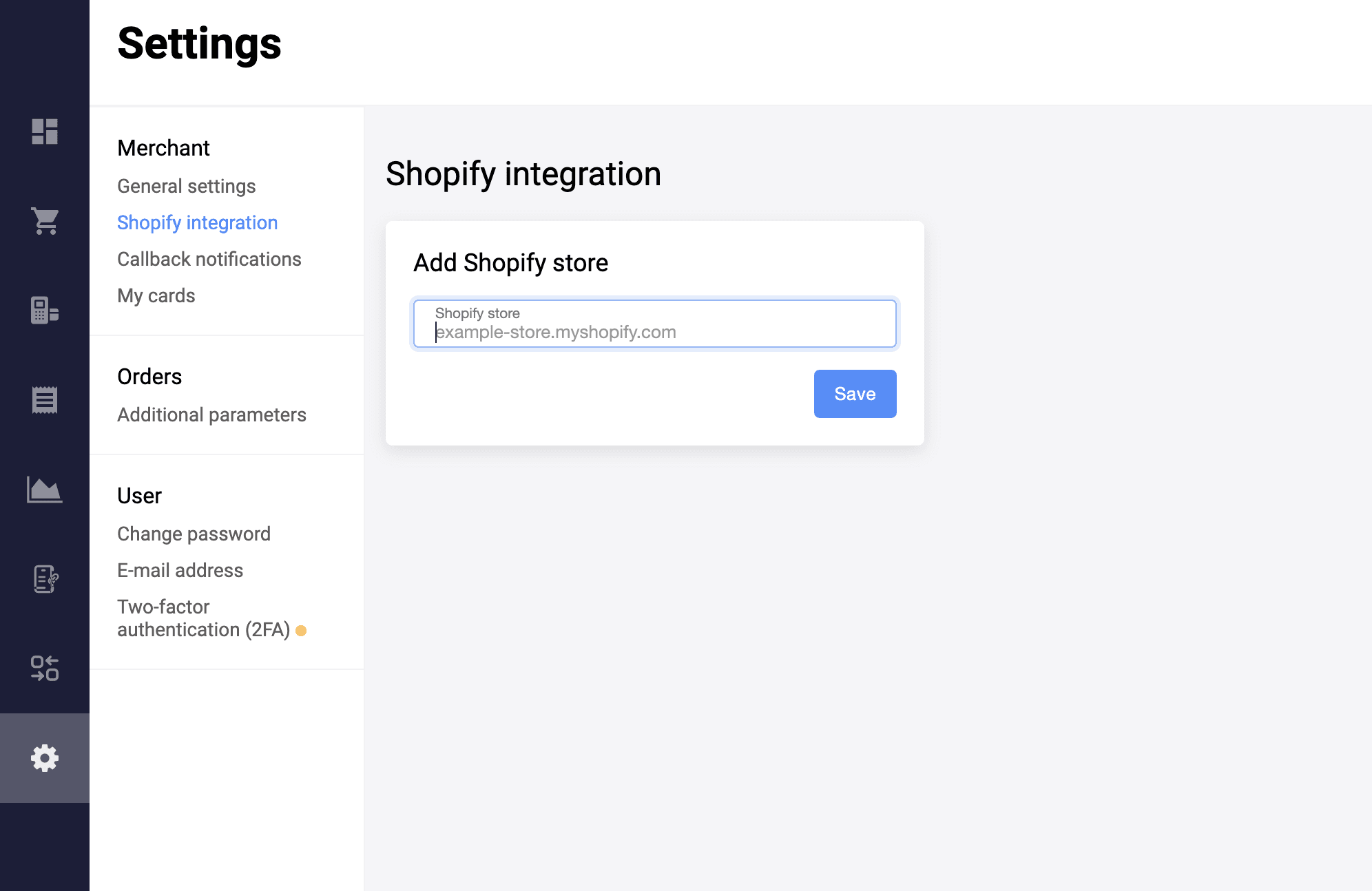Image resolution: width=1372 pixels, height=891 pixels.
Task: Go to E-mail address settings
Action: (180, 570)
